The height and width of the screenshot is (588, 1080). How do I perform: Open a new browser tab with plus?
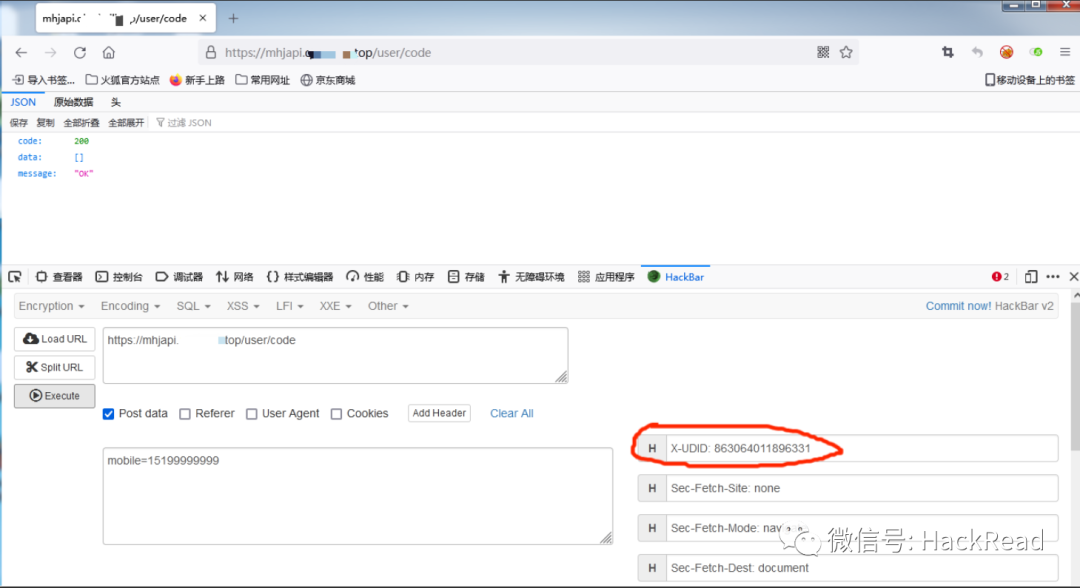(x=233, y=19)
